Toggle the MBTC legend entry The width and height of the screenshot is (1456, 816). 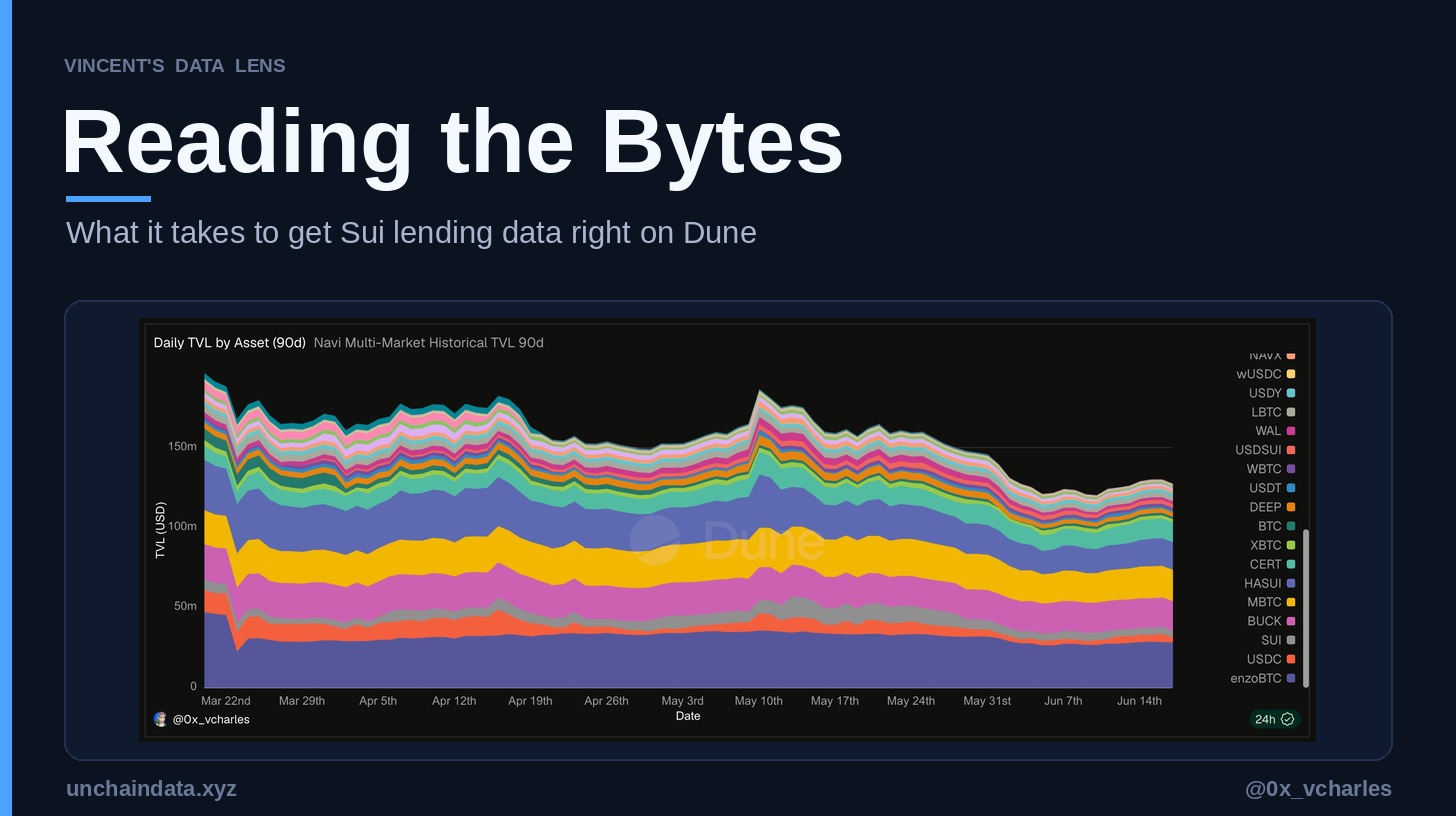coord(1271,602)
